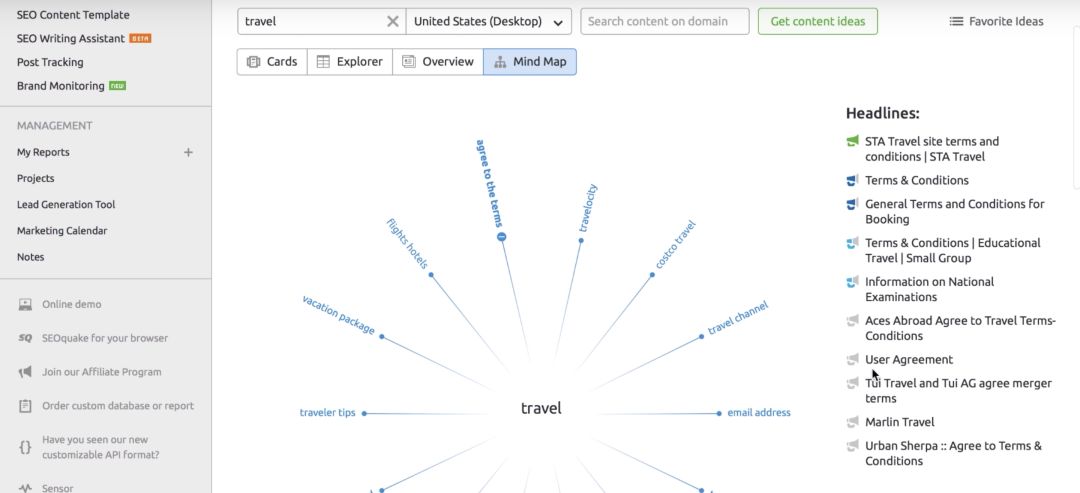Clear the travel search field with X
The image size is (1080, 493).
(x=393, y=21)
